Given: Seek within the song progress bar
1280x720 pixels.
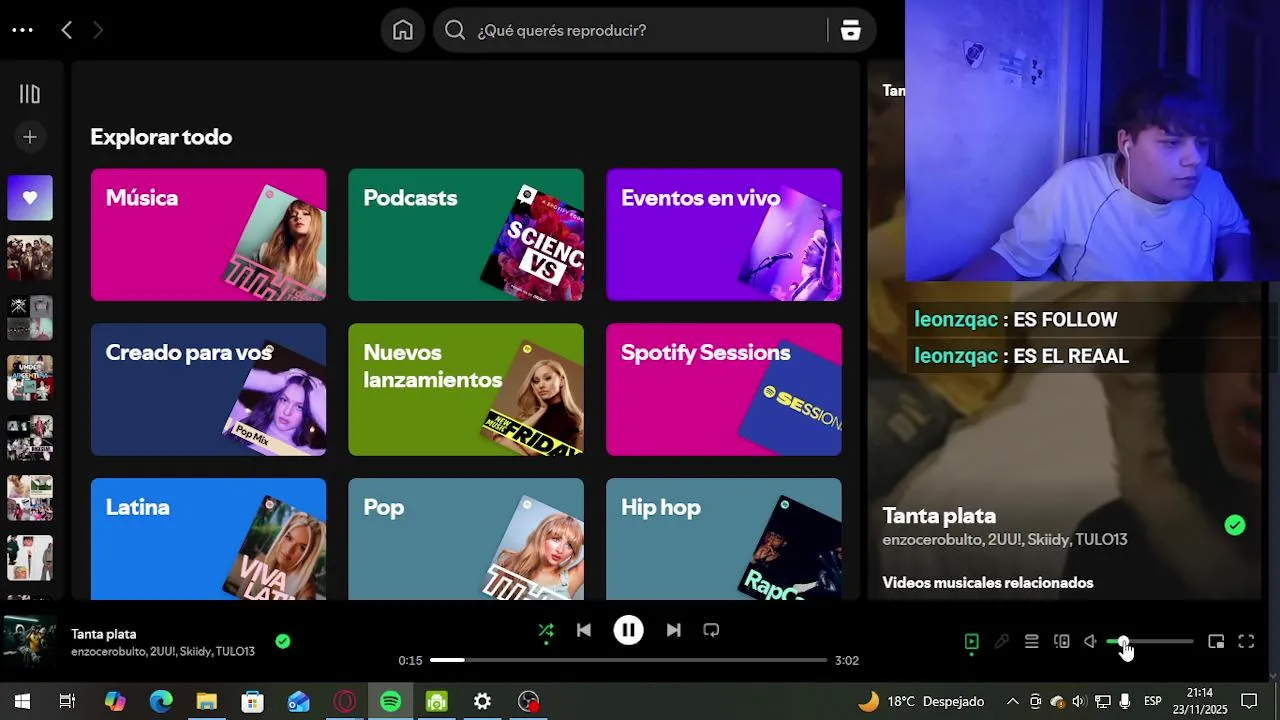Looking at the screenshot, I should point(629,660).
